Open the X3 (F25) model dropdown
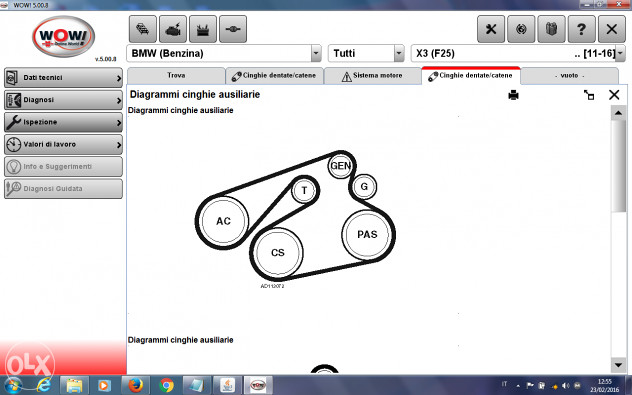The width and height of the screenshot is (632, 395). point(620,53)
